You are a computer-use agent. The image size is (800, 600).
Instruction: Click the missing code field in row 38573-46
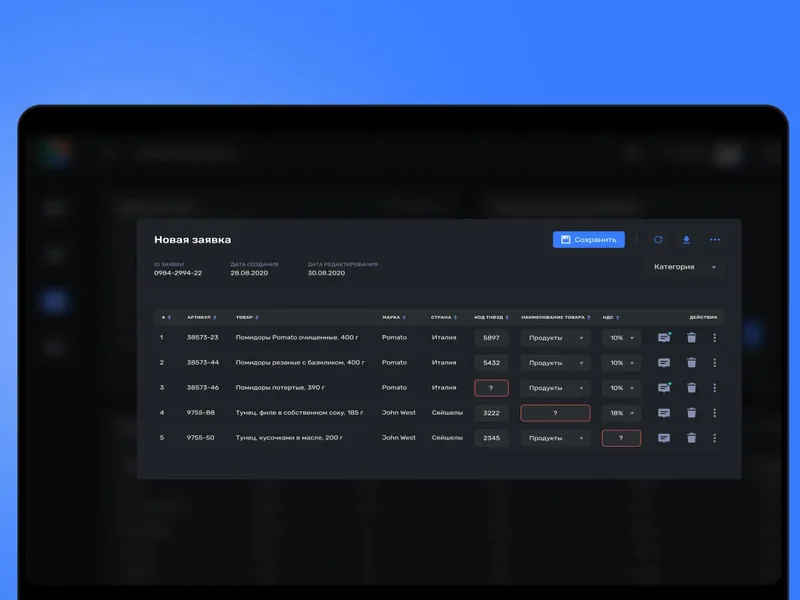pos(491,388)
